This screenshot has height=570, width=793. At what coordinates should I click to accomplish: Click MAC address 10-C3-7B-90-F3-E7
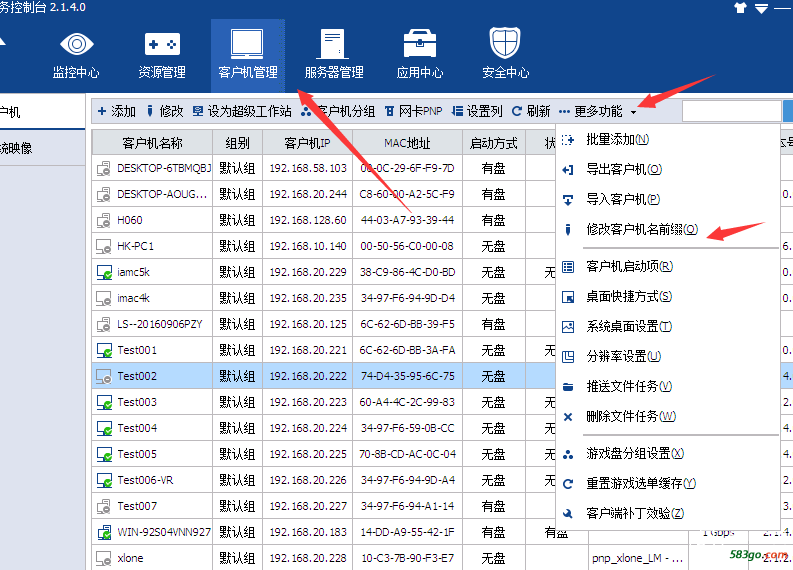(407, 558)
